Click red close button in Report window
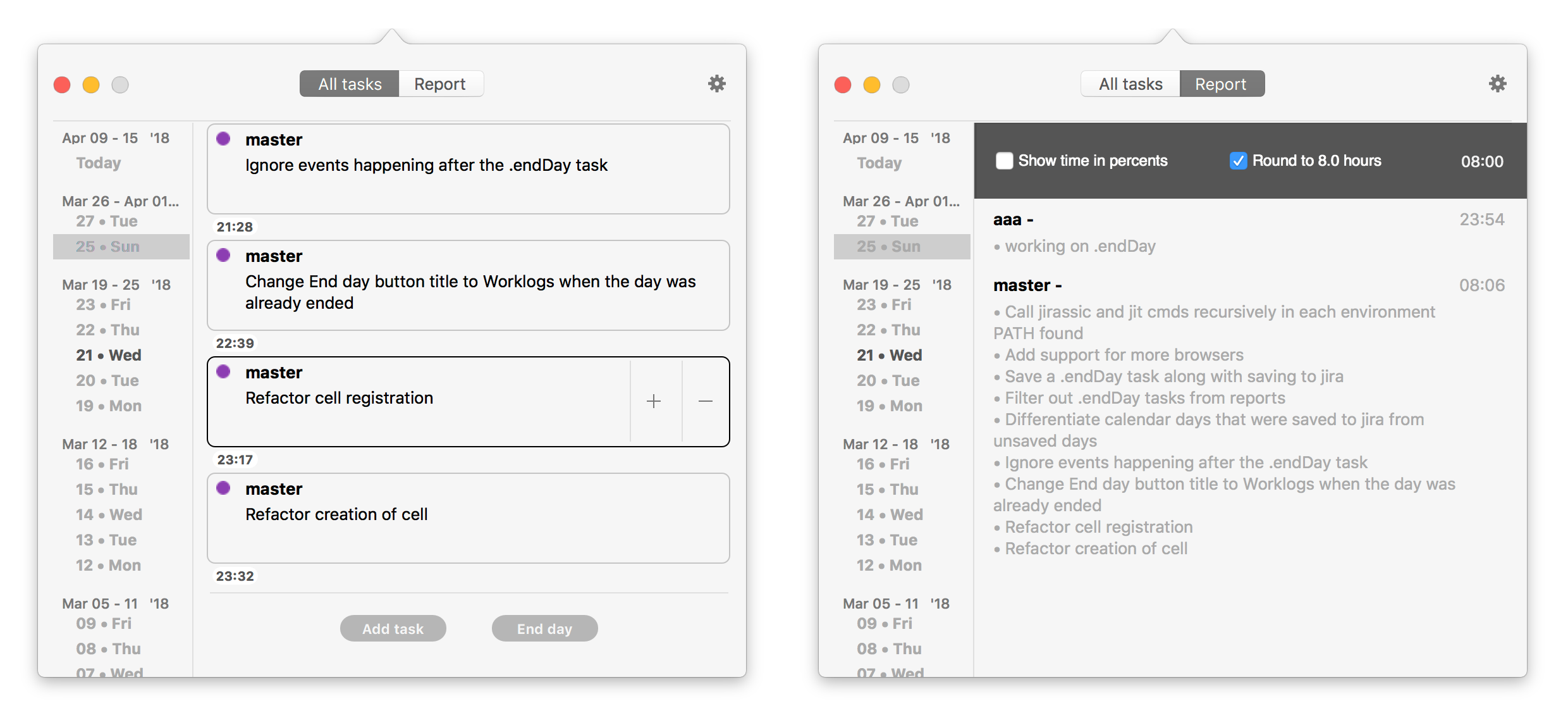The height and width of the screenshot is (720, 1568). [x=843, y=85]
